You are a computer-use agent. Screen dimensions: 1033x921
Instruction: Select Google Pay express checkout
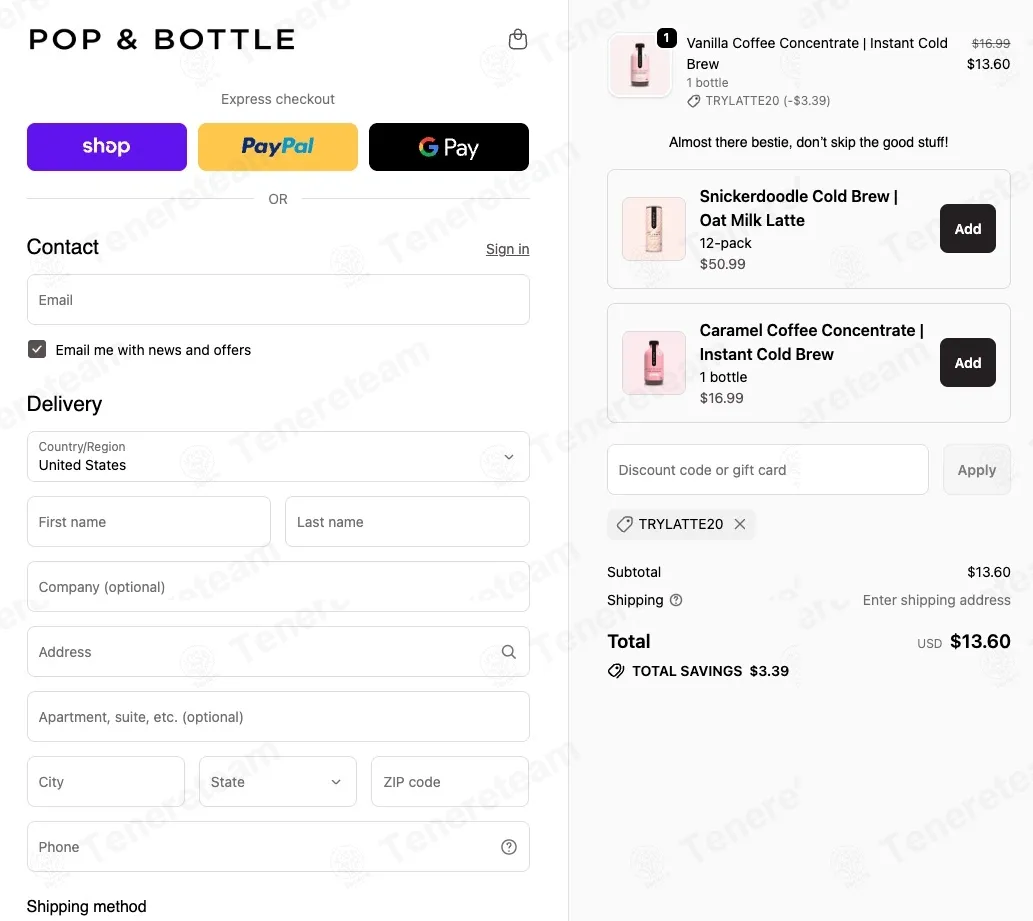[449, 147]
